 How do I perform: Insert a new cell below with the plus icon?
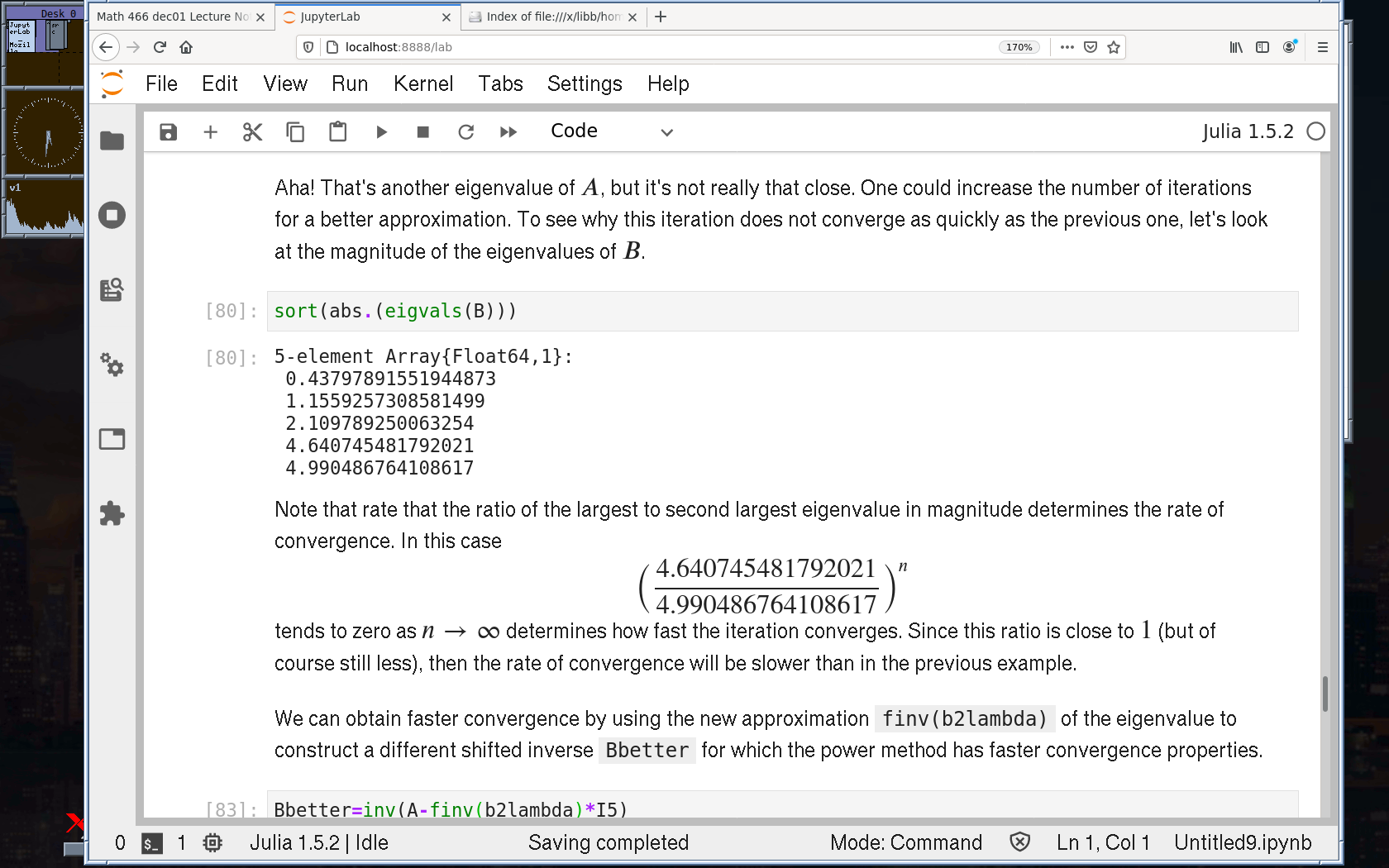pyautogui.click(x=211, y=132)
